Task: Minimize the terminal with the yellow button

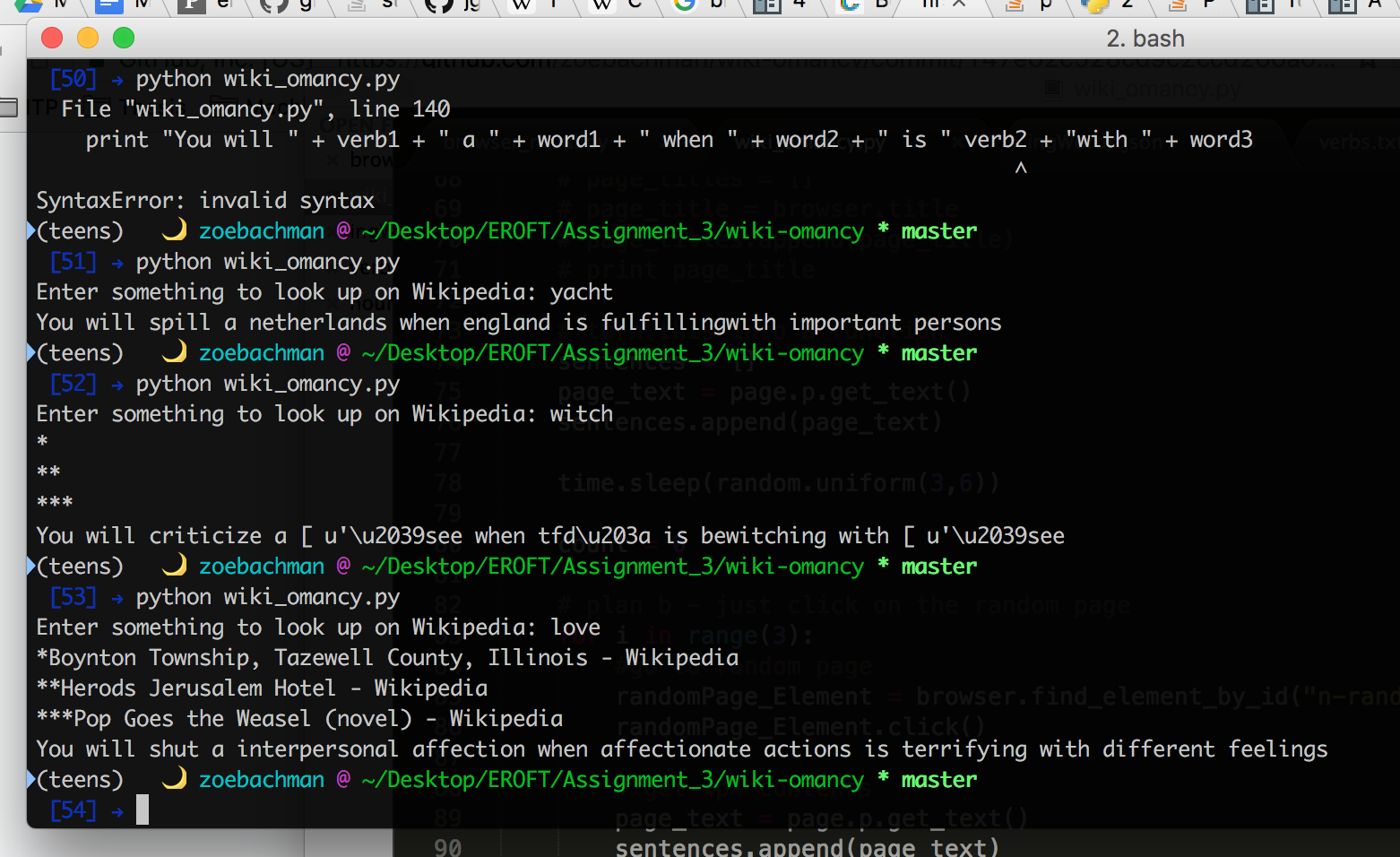Action: click(x=88, y=38)
